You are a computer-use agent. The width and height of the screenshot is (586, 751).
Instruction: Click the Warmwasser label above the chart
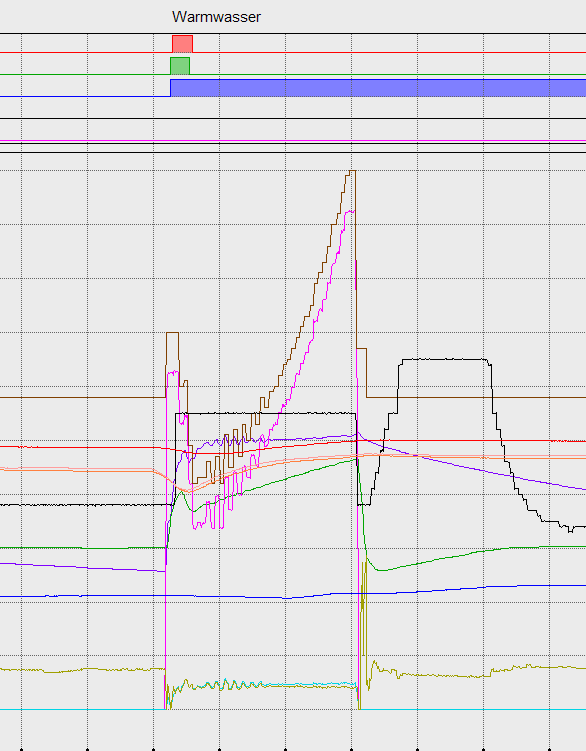click(216, 17)
